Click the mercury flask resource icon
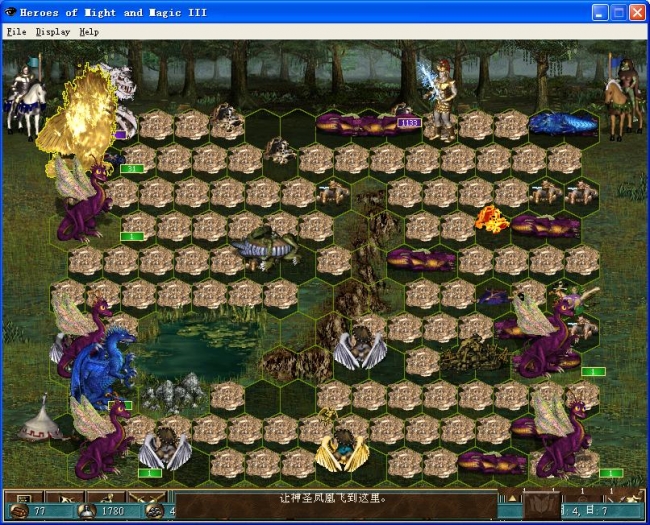The height and width of the screenshot is (525, 650). pyautogui.click(x=87, y=511)
